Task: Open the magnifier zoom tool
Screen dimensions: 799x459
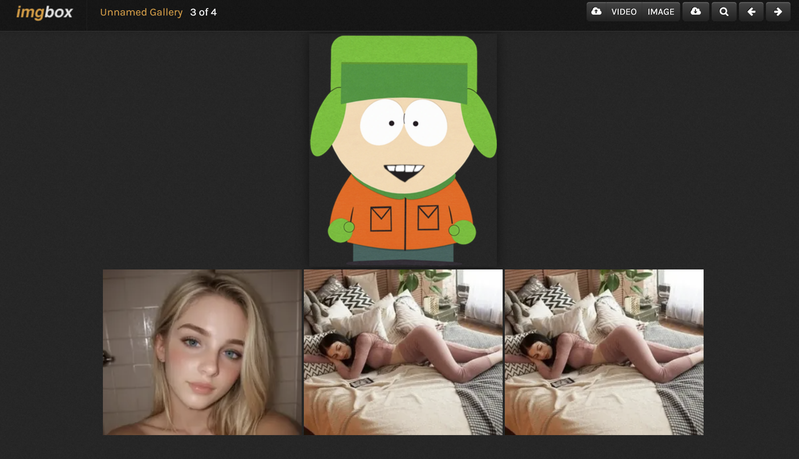Action: (x=723, y=12)
